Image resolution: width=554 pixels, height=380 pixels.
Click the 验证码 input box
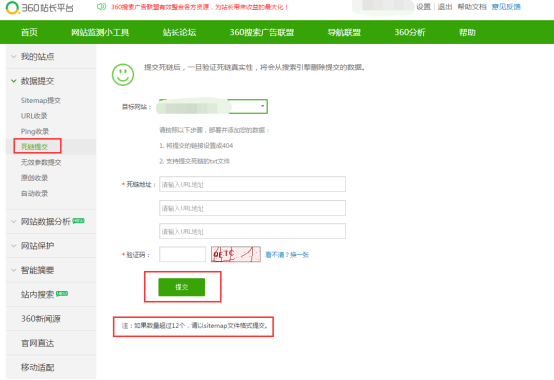click(182, 254)
